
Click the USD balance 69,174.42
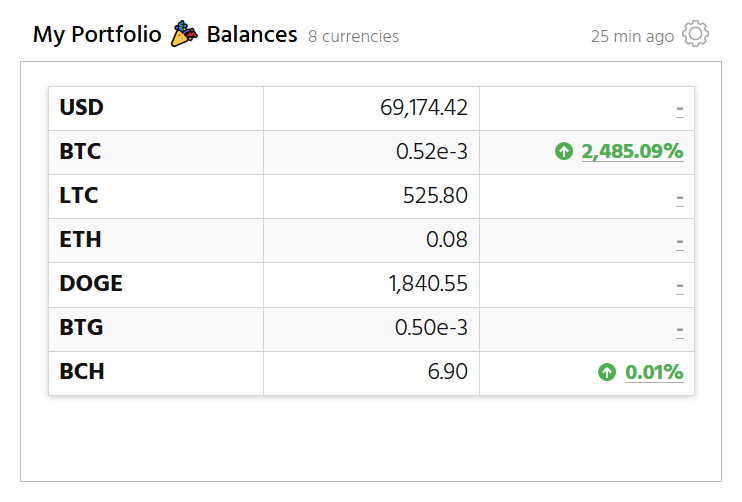tap(424, 108)
